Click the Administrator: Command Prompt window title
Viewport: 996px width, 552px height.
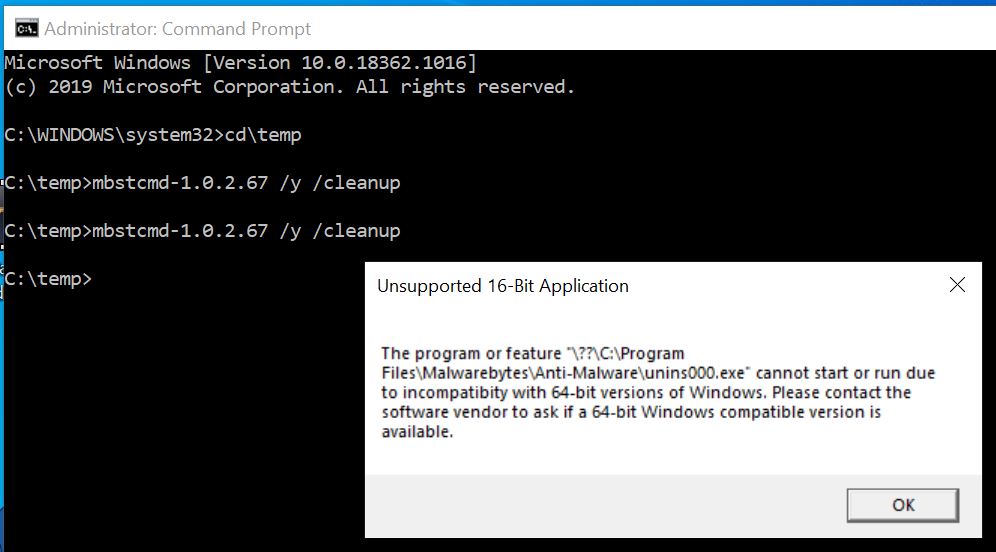point(178,28)
